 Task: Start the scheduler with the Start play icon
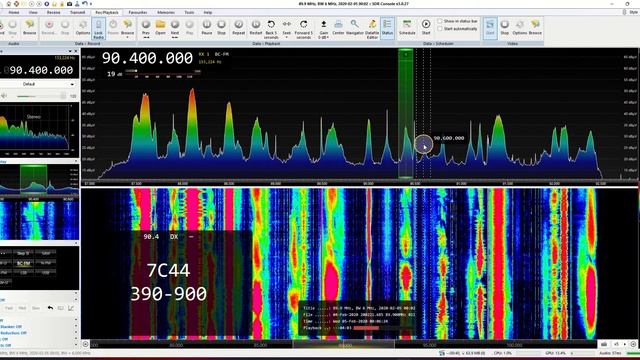pyautogui.click(x=426, y=28)
